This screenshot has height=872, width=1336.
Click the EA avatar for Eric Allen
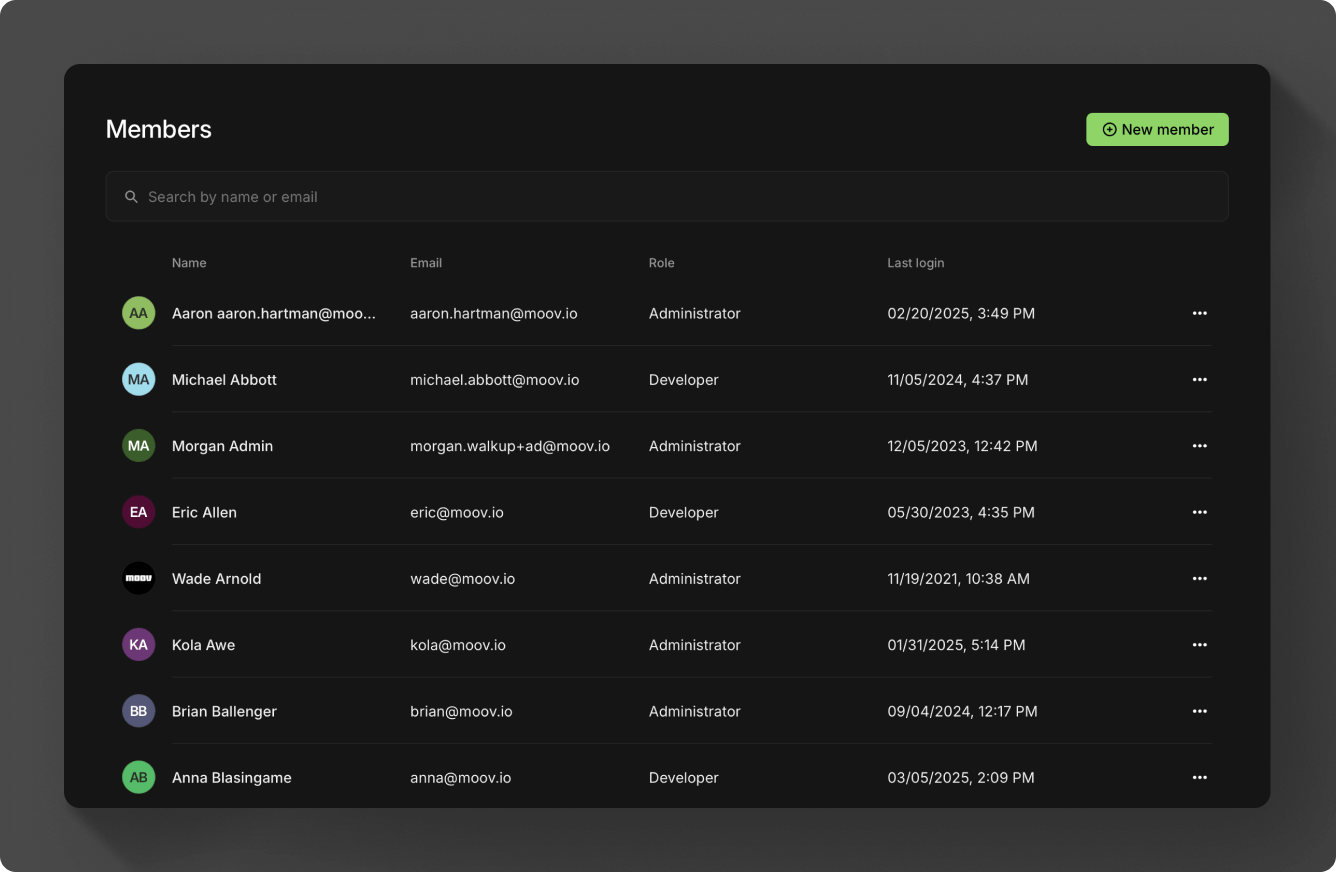coord(138,512)
